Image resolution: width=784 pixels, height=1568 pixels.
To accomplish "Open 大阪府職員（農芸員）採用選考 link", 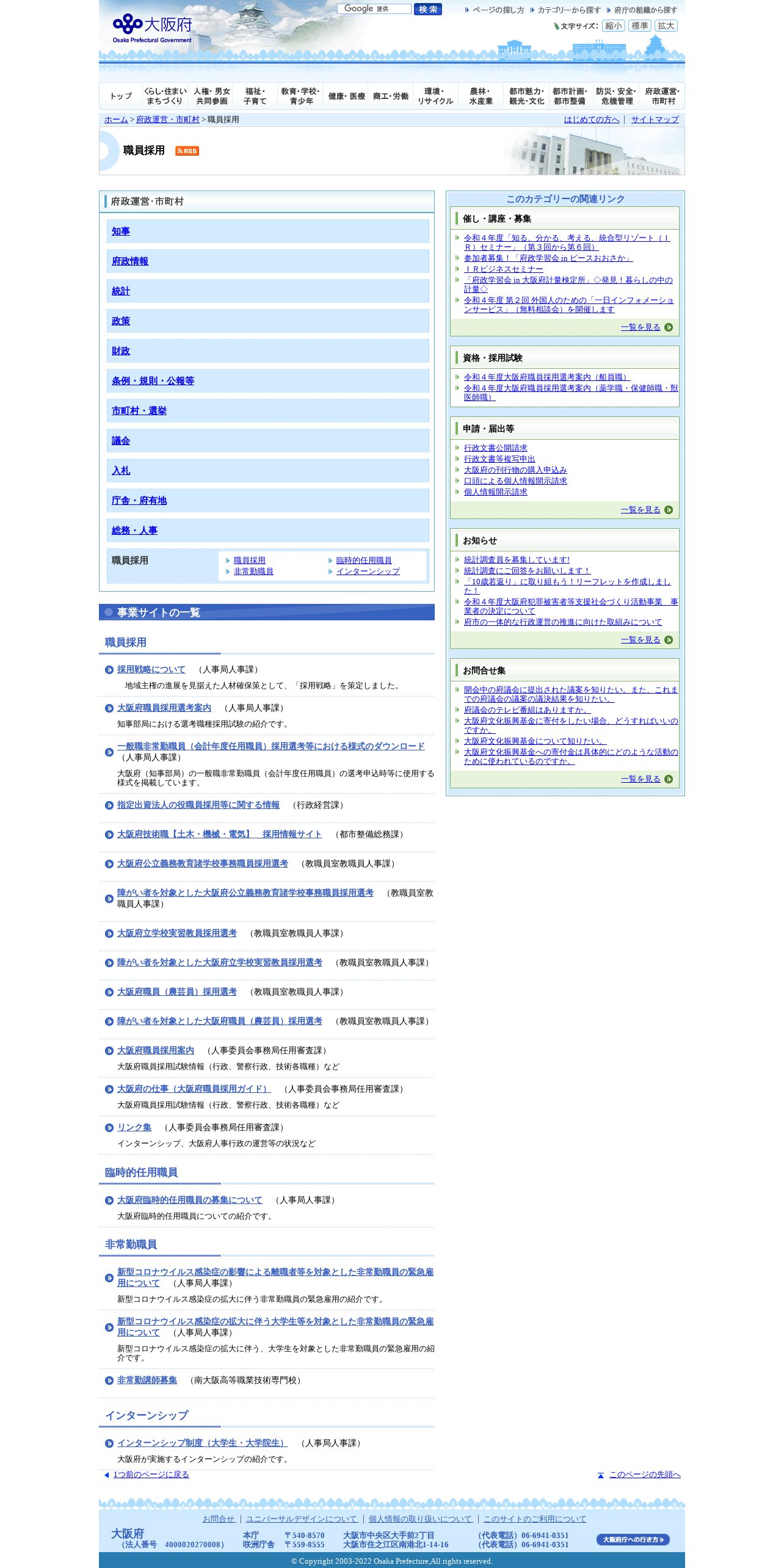I will point(177,992).
